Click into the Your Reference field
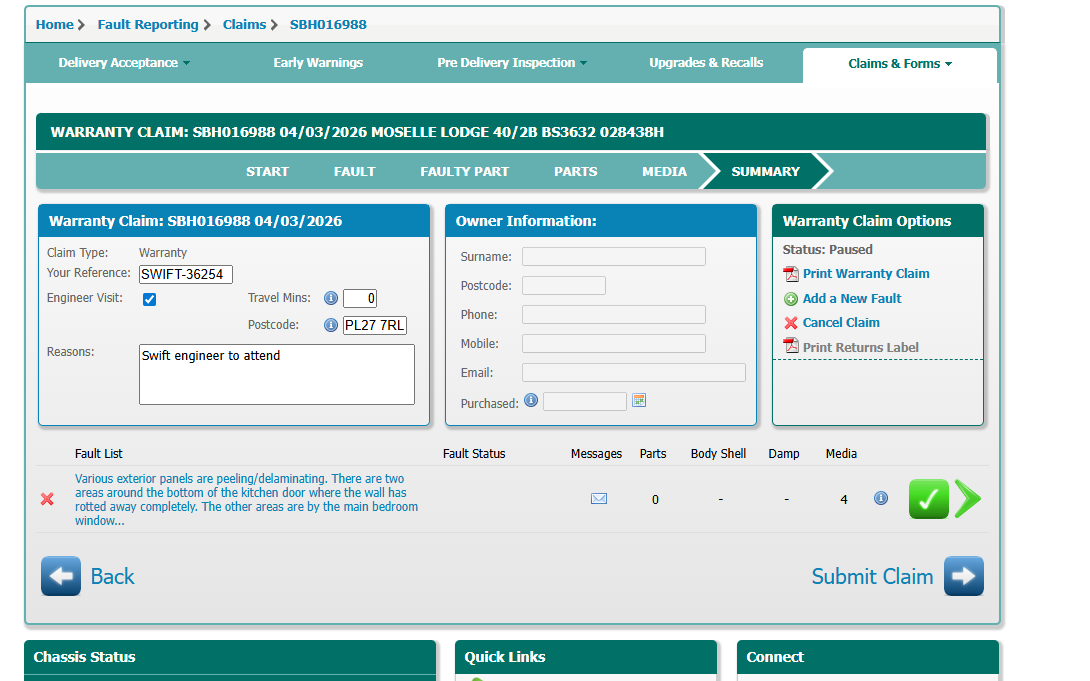The width and height of the screenshot is (1090, 681). click(186, 274)
